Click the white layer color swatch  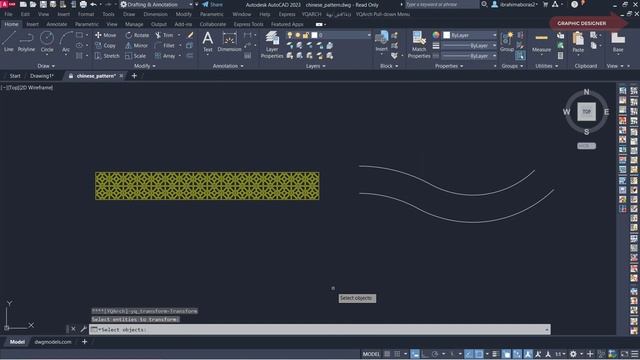(315, 35)
